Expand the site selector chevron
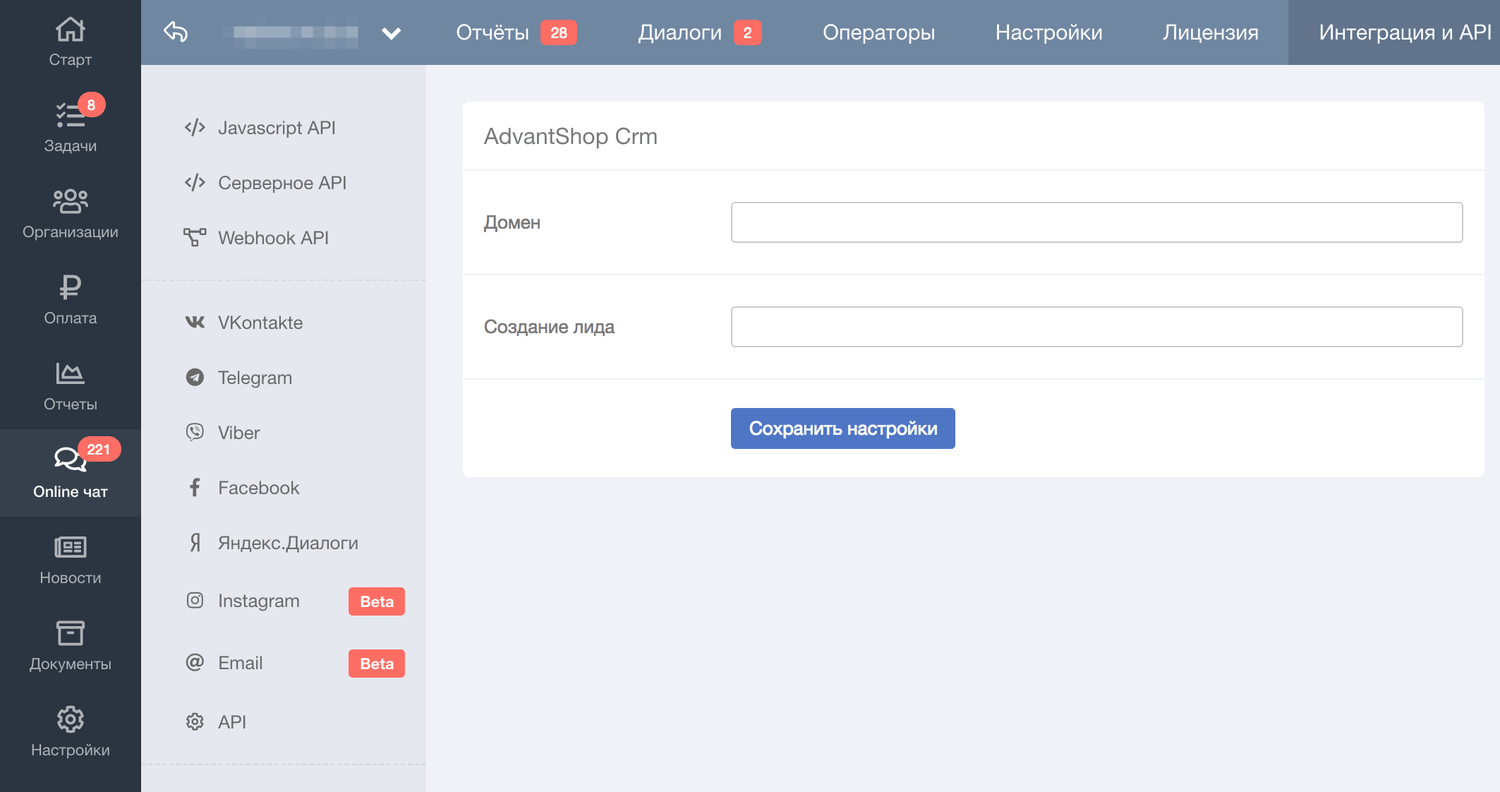Image resolution: width=1500 pixels, height=792 pixels. pos(391,33)
